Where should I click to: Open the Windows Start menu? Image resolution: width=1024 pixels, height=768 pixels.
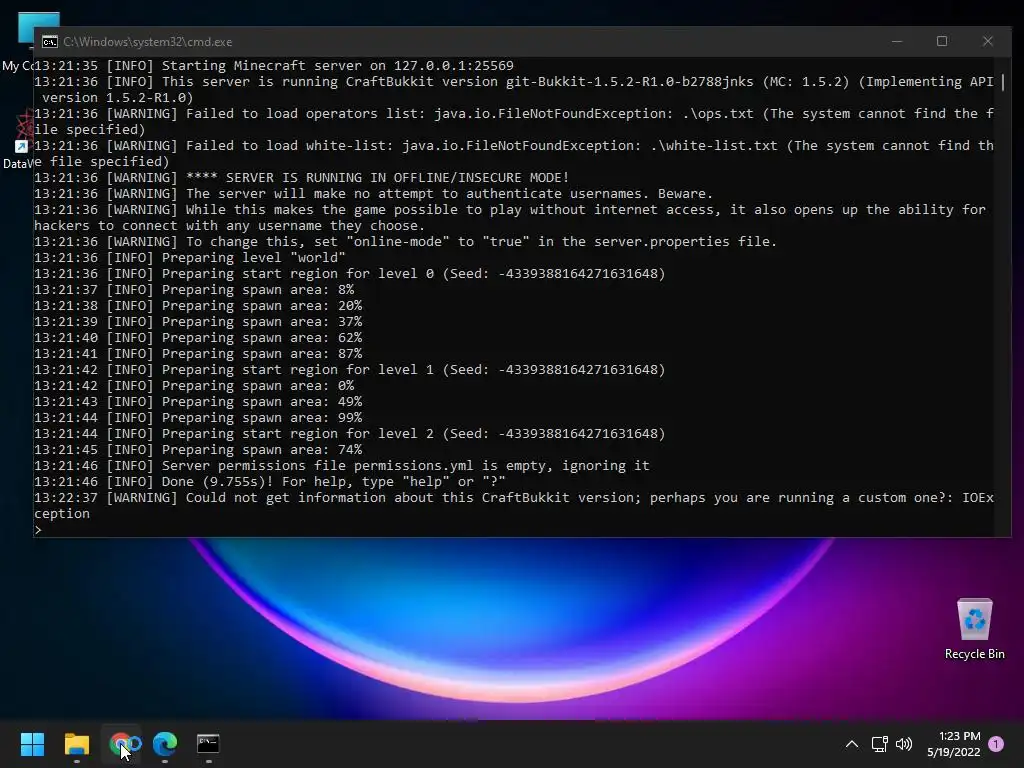tap(32, 744)
